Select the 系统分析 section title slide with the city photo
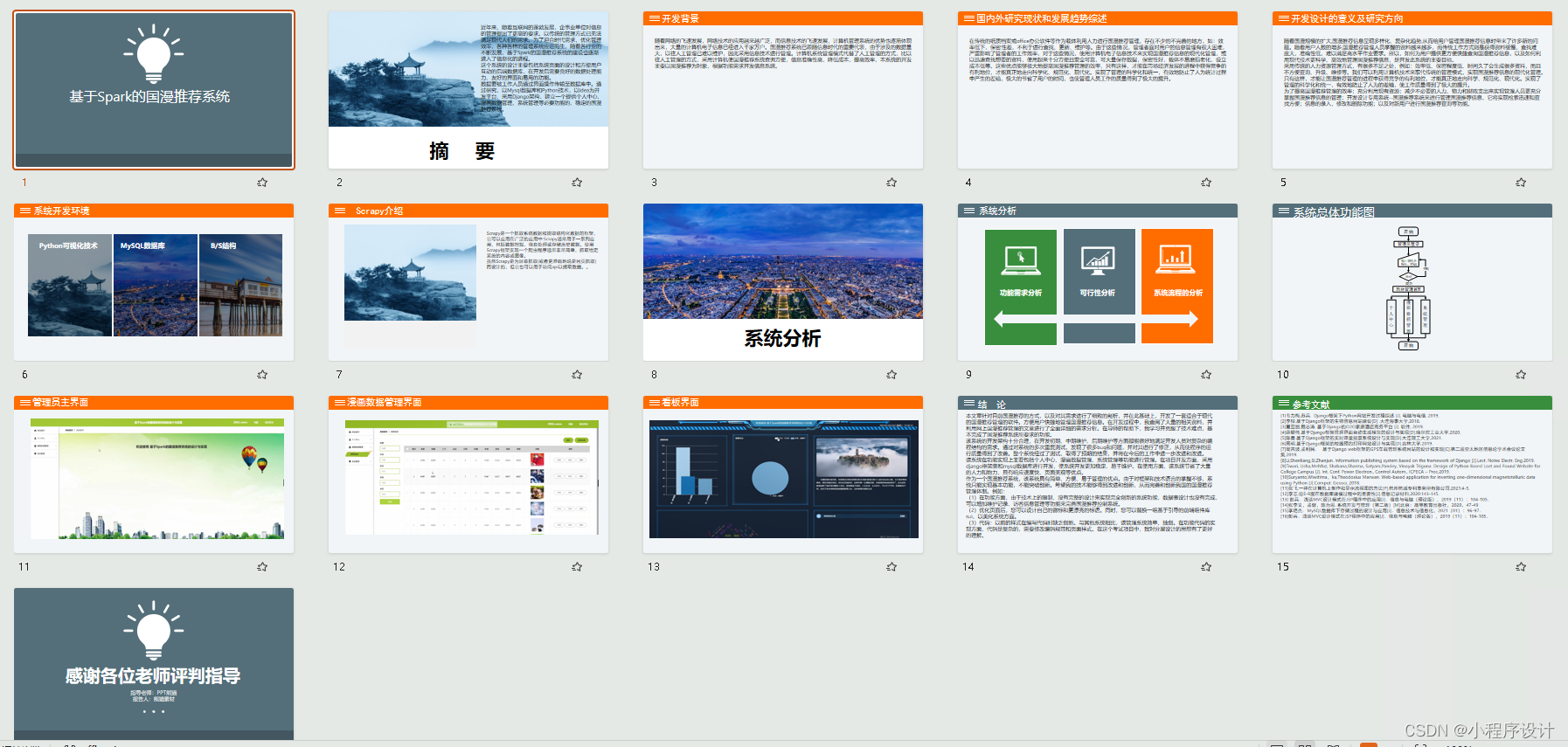The width and height of the screenshot is (1568, 747). point(783,282)
